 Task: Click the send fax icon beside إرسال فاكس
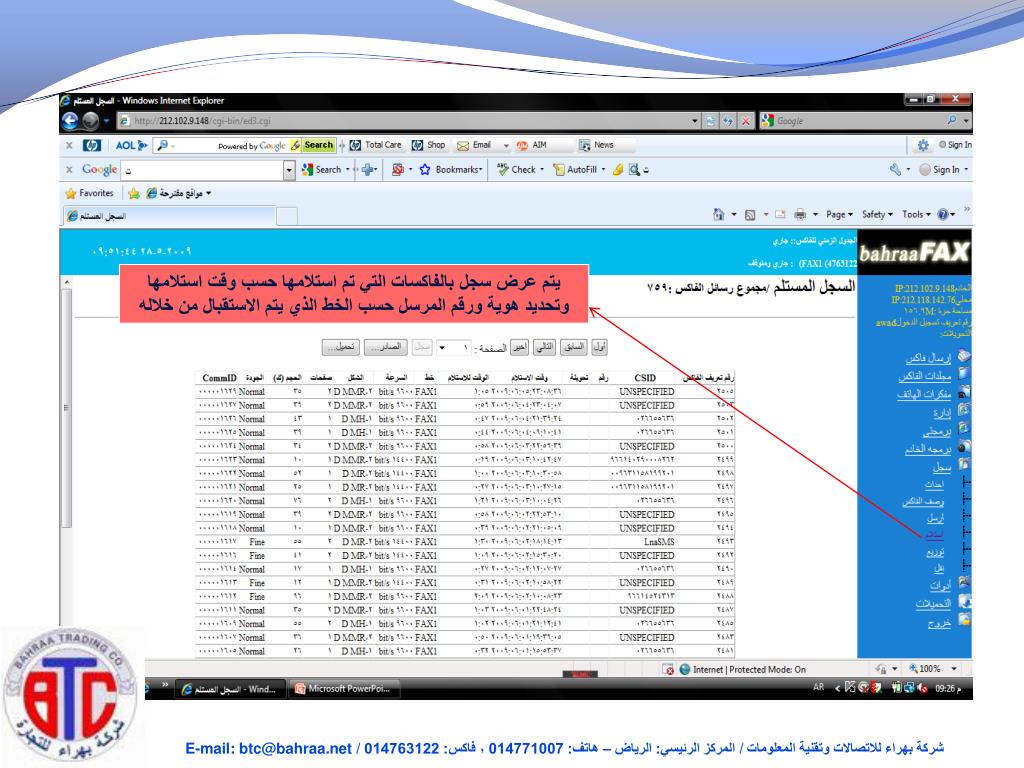pyautogui.click(x=964, y=357)
